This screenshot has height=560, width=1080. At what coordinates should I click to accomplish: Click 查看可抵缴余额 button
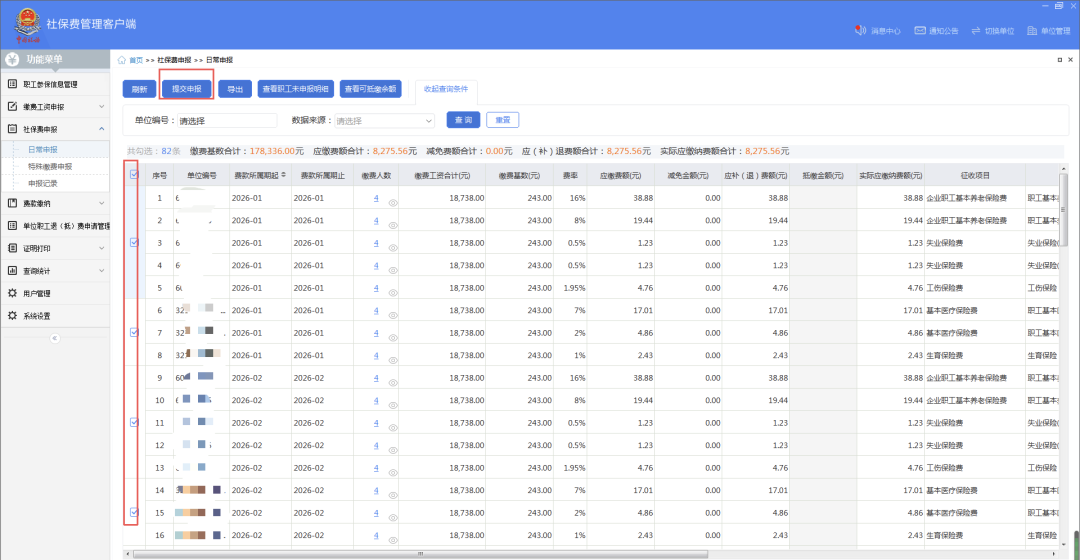[371, 89]
